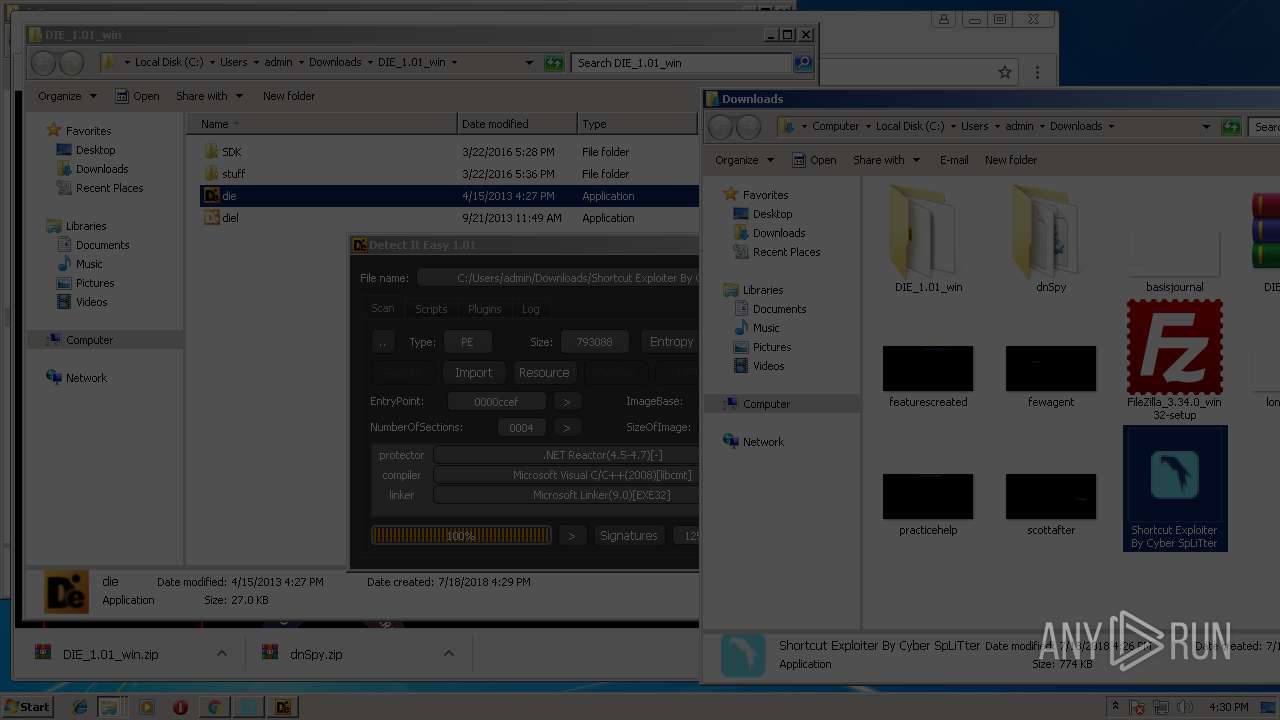1280x720 pixels.
Task: Select the diel application file icon
Action: pyautogui.click(x=211, y=218)
